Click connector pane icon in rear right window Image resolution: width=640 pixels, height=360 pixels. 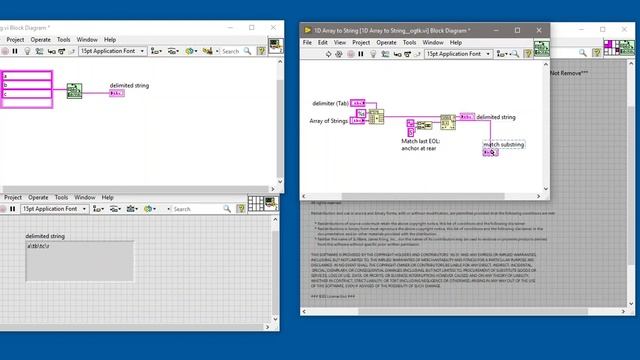click(611, 47)
